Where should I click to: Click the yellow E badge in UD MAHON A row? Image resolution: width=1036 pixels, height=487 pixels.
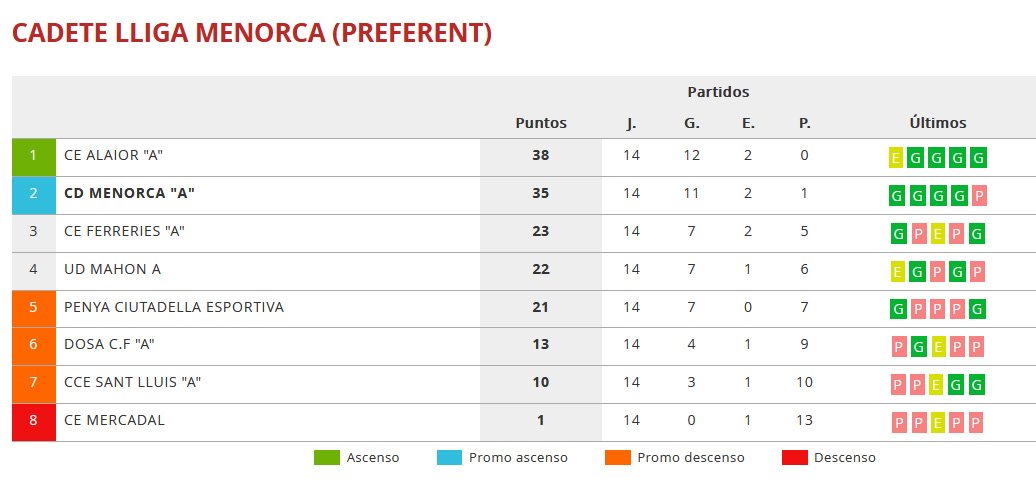tap(897, 272)
